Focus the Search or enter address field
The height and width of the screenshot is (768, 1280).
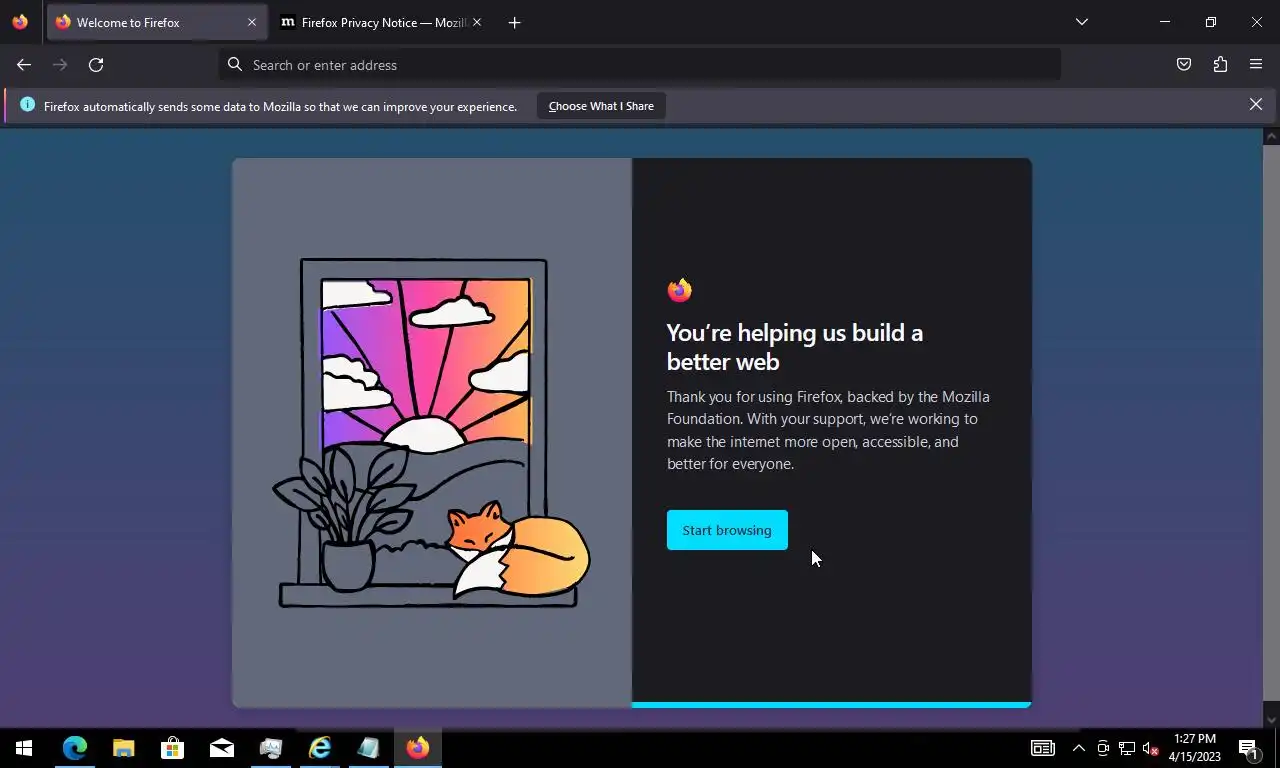(x=640, y=65)
